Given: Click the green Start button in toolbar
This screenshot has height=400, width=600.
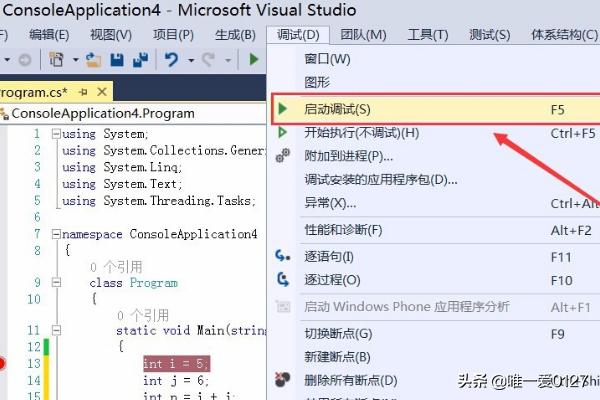Looking at the screenshot, I should pyautogui.click(x=254, y=60).
